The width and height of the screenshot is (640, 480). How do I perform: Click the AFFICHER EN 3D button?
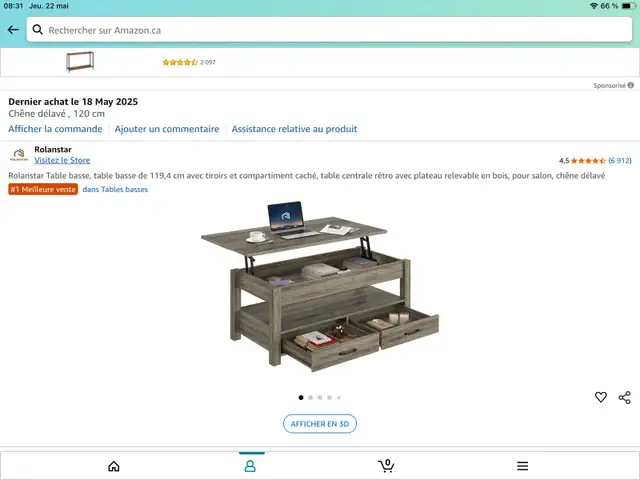click(x=320, y=424)
